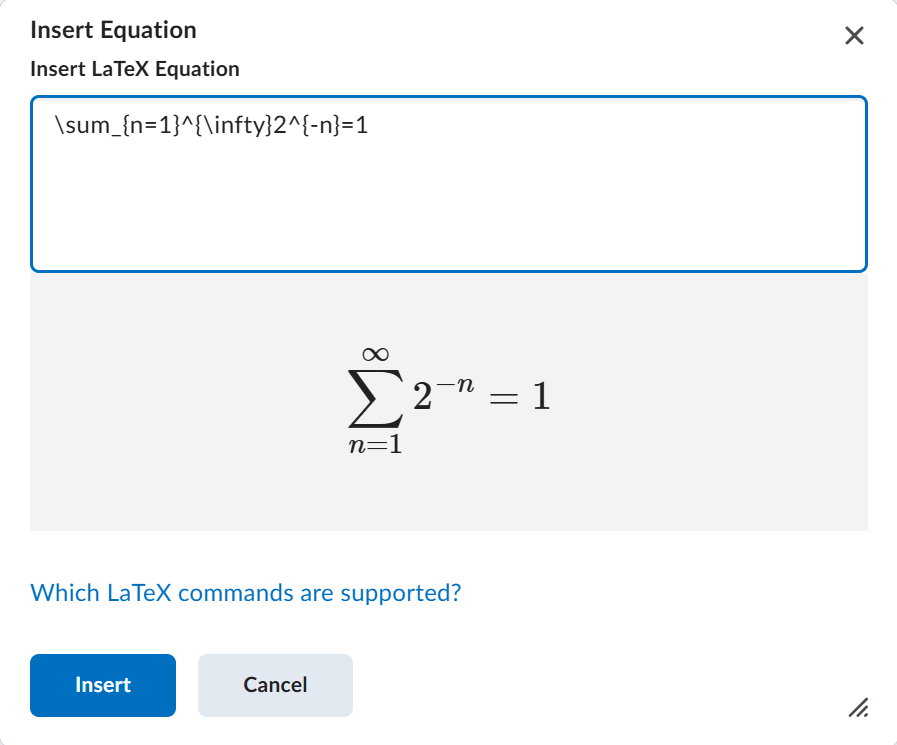The width and height of the screenshot is (897, 745).
Task: Click the Insert Equation title text
Action: (113, 30)
